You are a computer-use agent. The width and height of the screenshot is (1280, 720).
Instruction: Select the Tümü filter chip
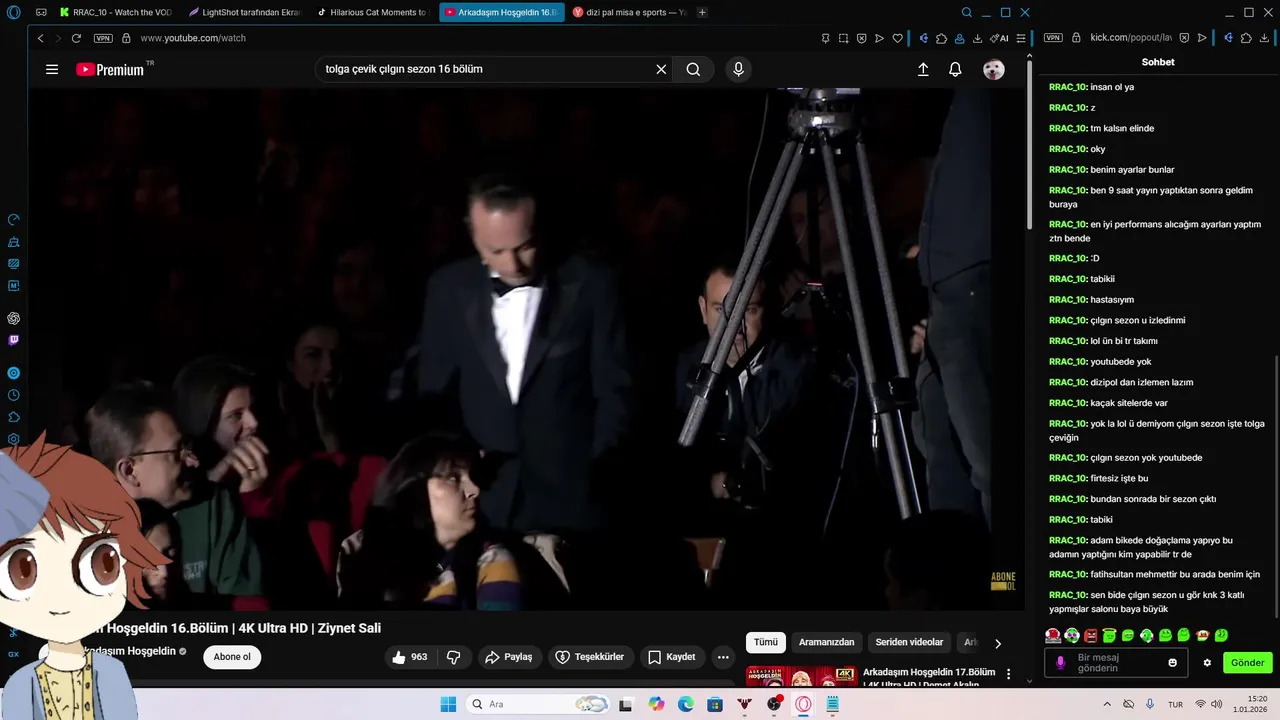pos(765,642)
